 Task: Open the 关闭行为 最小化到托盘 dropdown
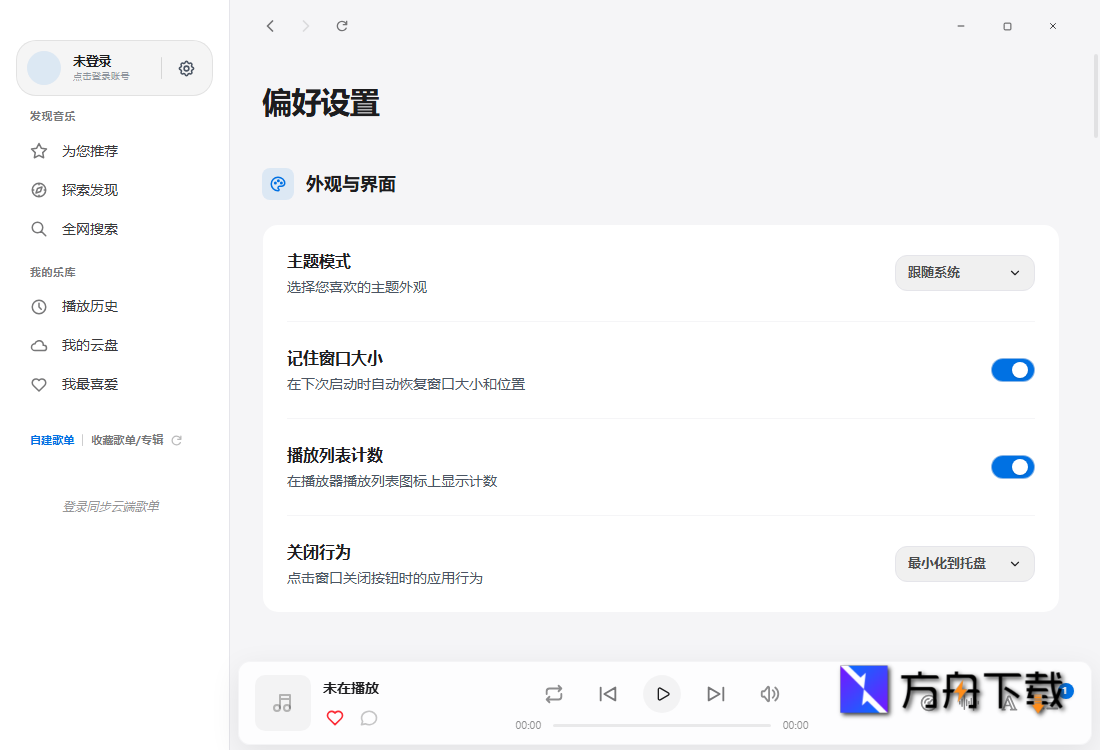click(x=964, y=563)
